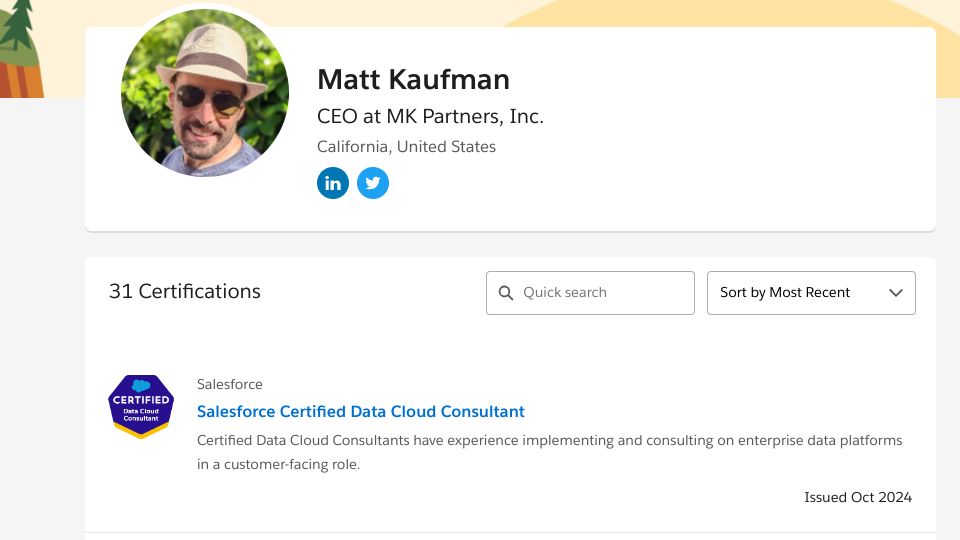The width and height of the screenshot is (960, 540).
Task: Select the 31 Certifications heading
Action: (x=185, y=291)
